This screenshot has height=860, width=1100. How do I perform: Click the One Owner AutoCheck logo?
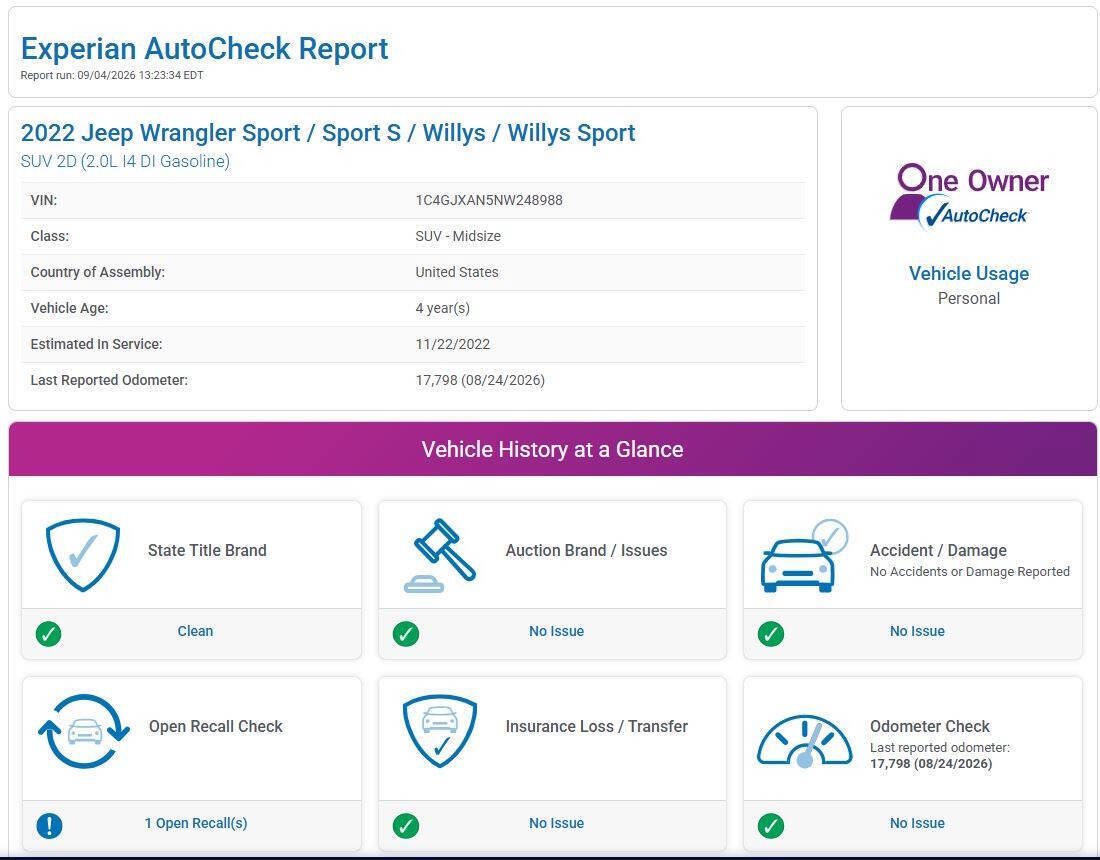tap(969, 197)
